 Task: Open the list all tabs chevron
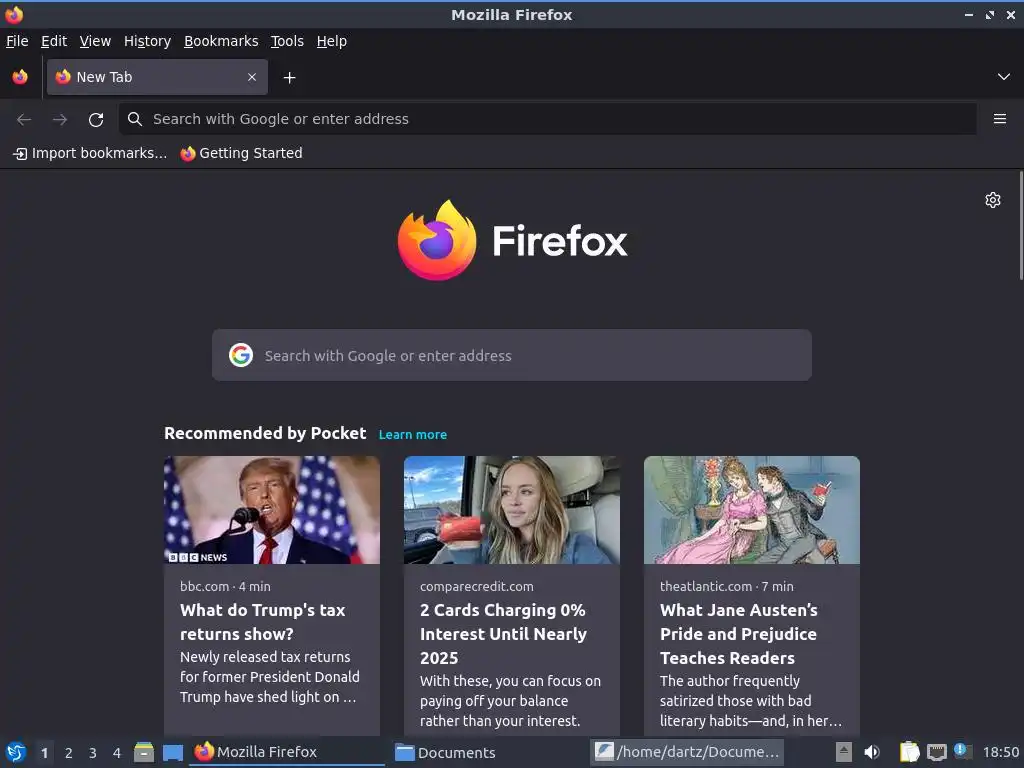tap(1004, 77)
